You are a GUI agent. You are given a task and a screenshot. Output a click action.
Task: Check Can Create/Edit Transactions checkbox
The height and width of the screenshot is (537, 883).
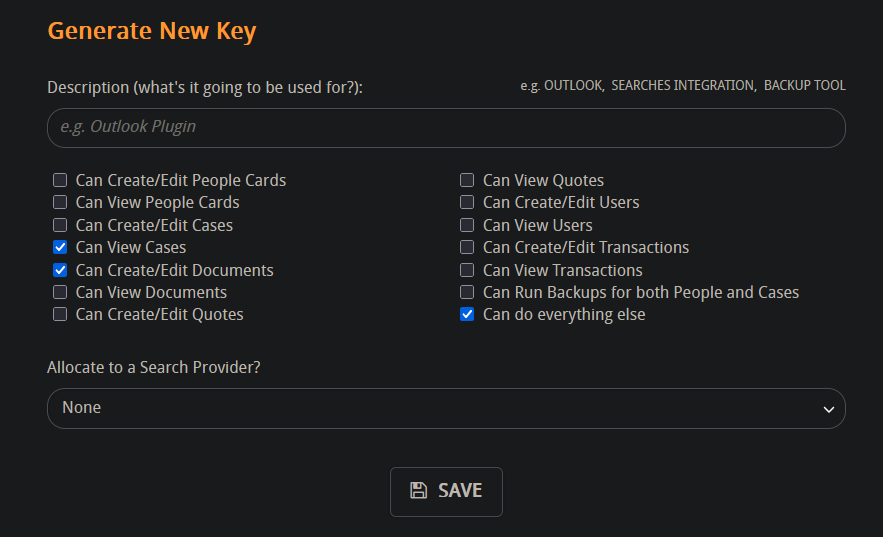[467, 247]
